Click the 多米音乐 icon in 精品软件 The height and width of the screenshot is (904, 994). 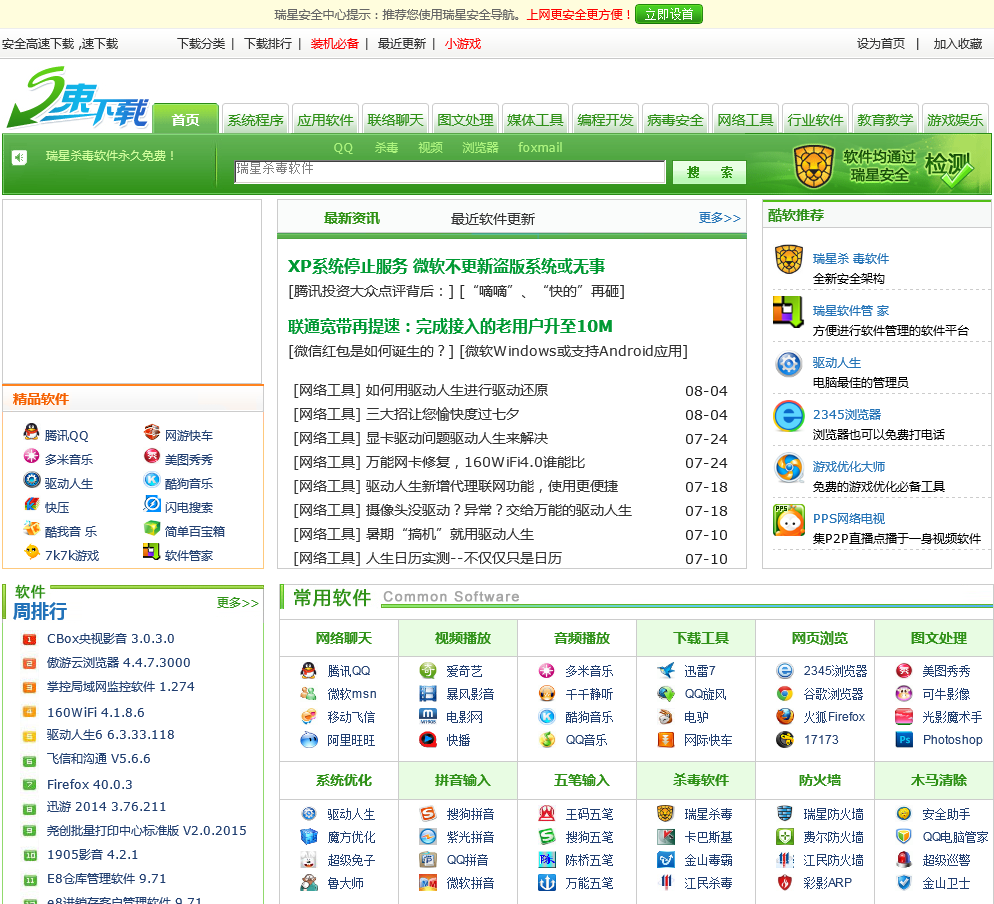(31, 456)
